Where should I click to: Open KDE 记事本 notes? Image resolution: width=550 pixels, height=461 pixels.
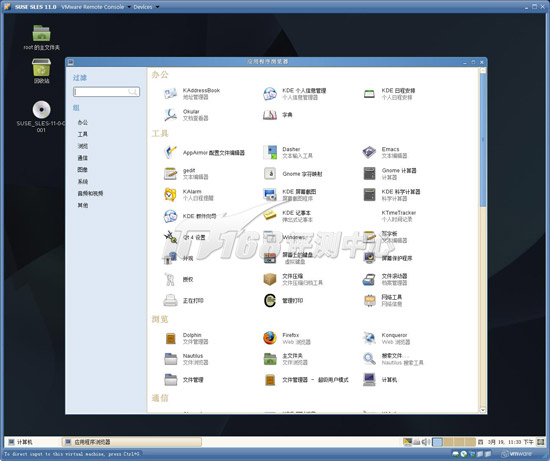(288, 216)
